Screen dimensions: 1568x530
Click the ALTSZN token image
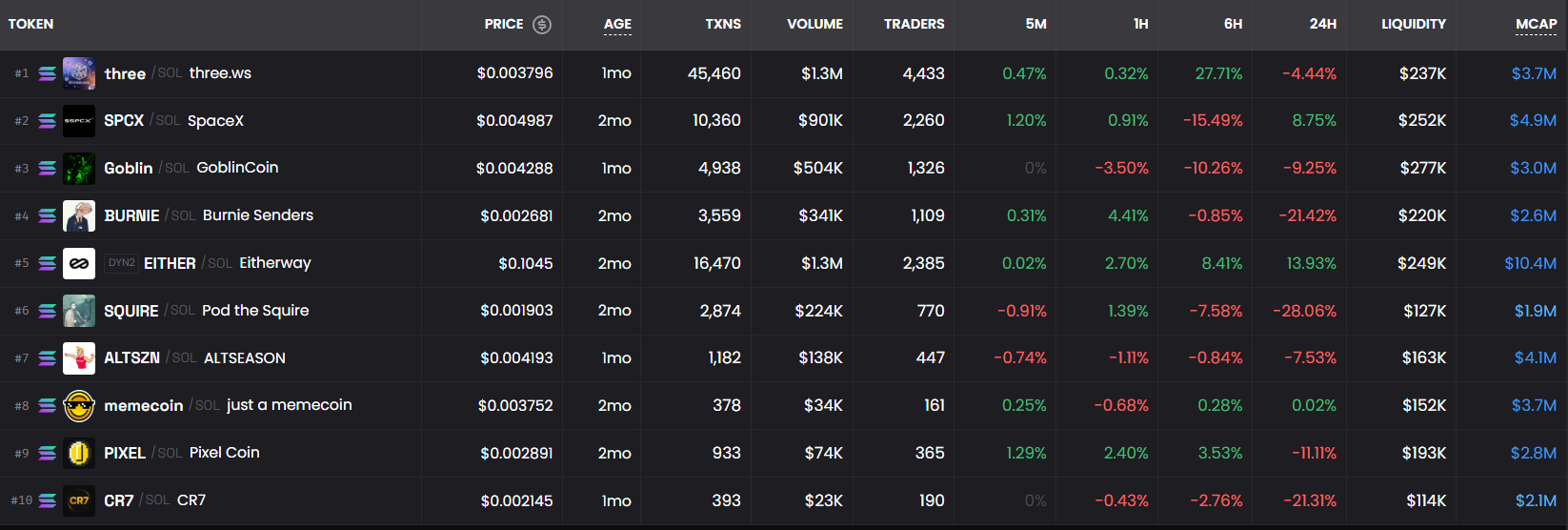(x=79, y=358)
